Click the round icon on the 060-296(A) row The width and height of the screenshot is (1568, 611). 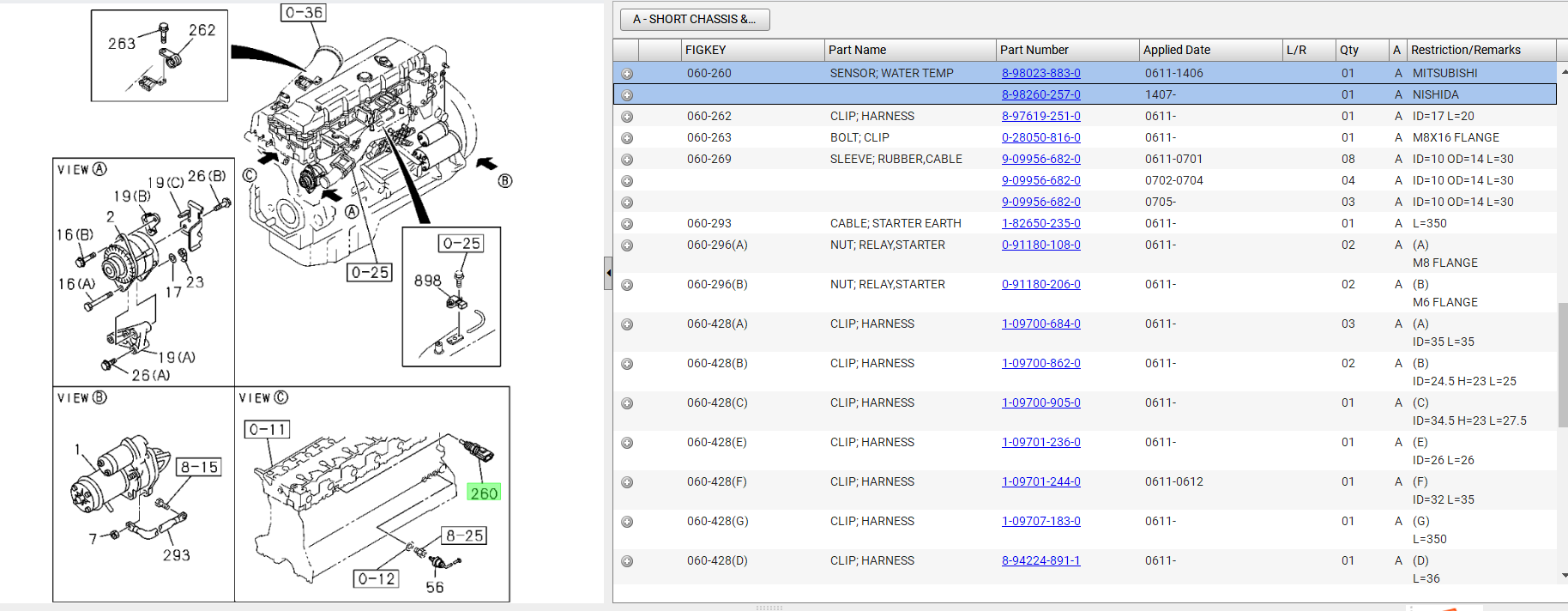[x=627, y=245]
